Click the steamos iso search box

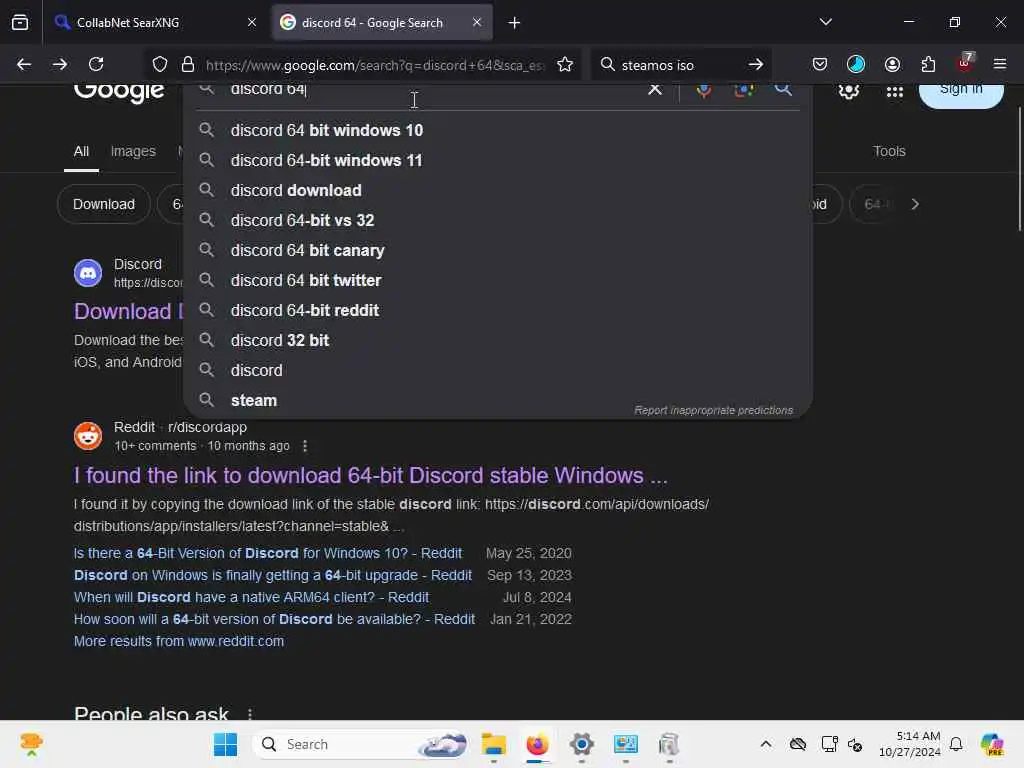coord(678,65)
